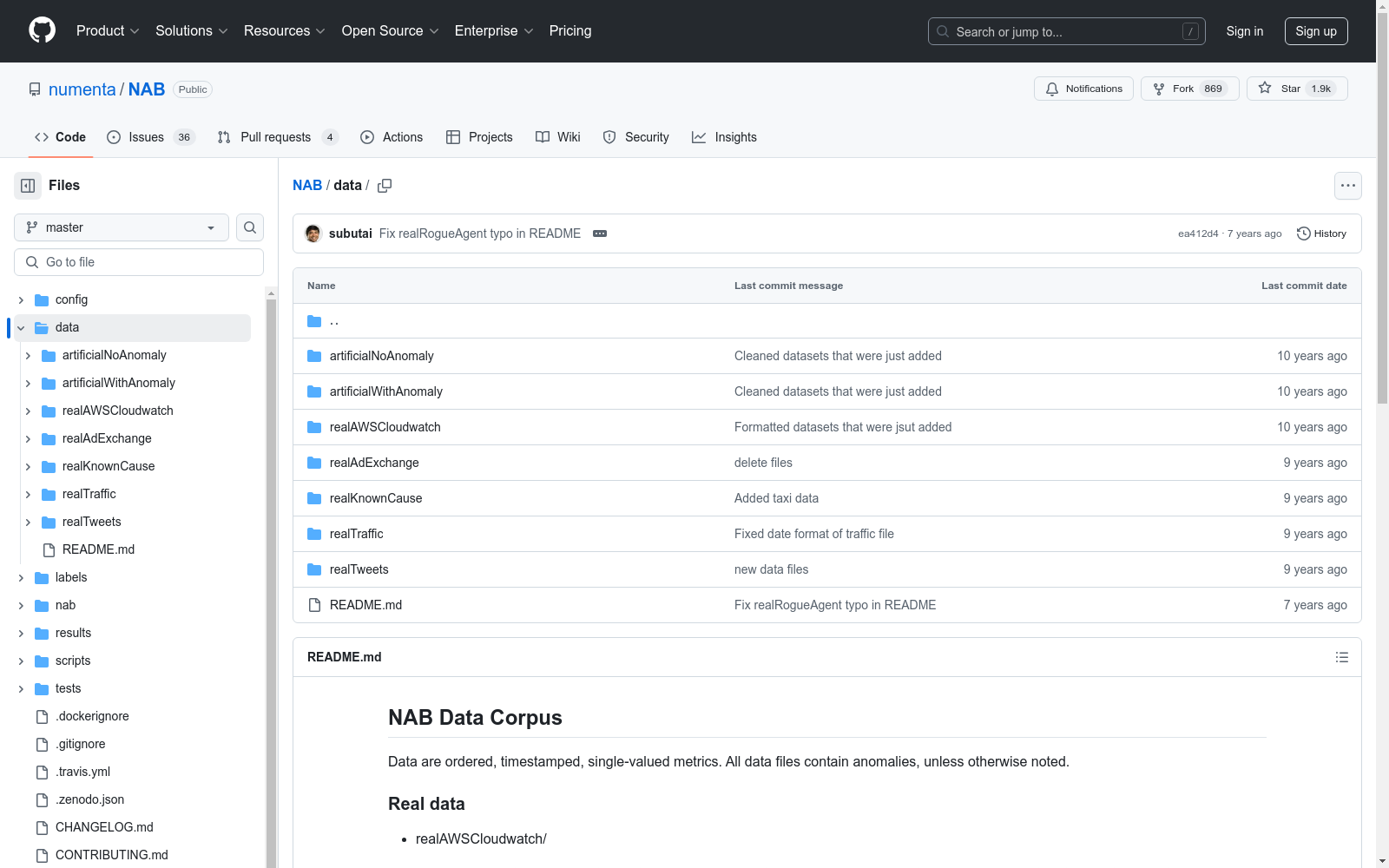Open the more options ellipsis menu

coord(1347,186)
